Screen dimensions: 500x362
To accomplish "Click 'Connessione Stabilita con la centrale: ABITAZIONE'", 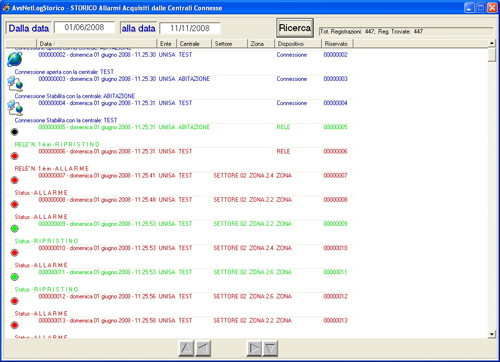I will 75,96.
